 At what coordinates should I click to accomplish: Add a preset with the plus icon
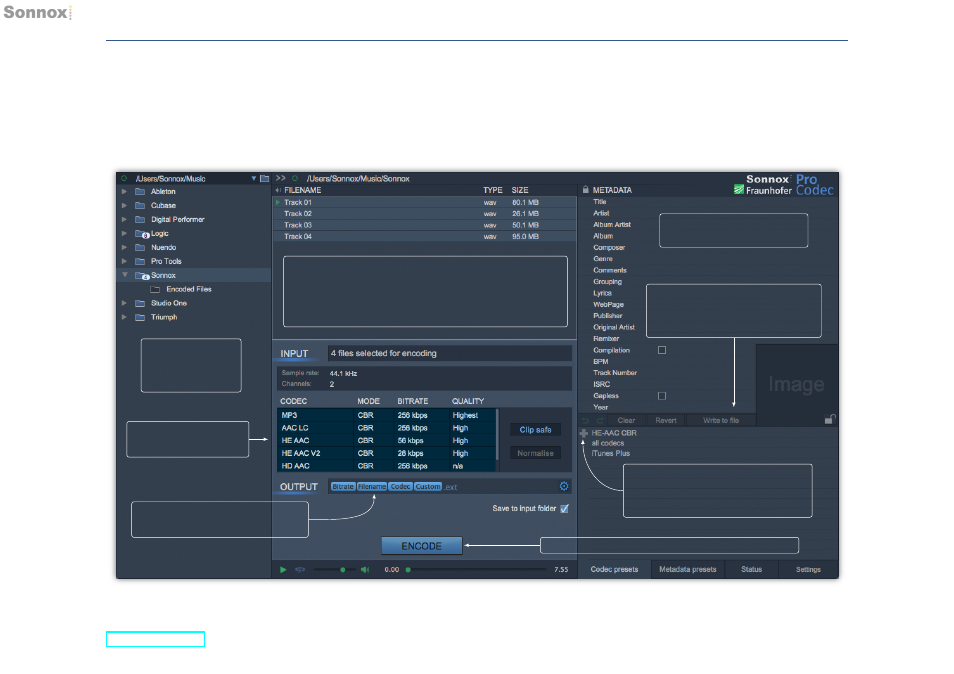tap(583, 433)
